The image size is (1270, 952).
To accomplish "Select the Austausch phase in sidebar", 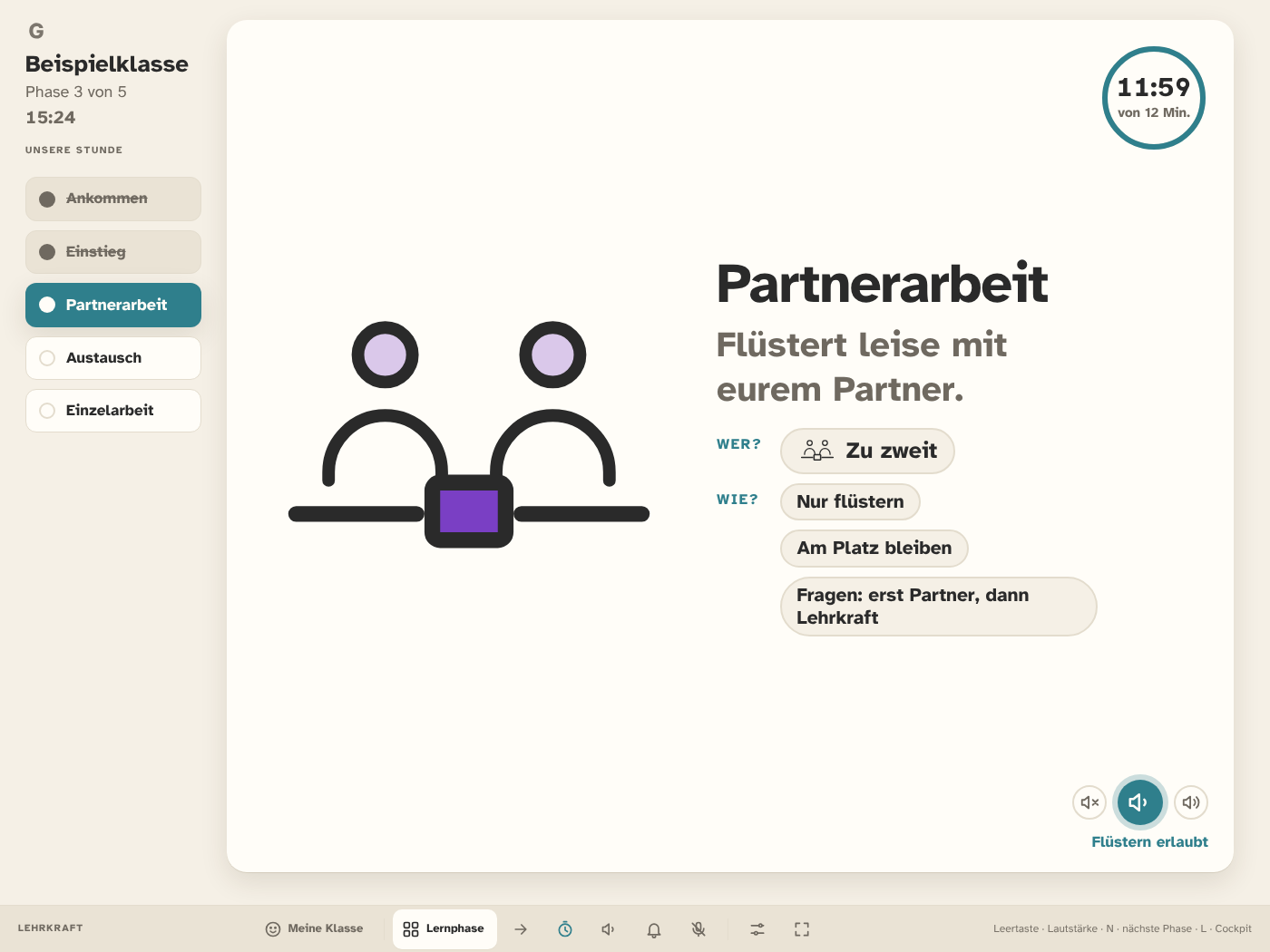I will click(113, 358).
